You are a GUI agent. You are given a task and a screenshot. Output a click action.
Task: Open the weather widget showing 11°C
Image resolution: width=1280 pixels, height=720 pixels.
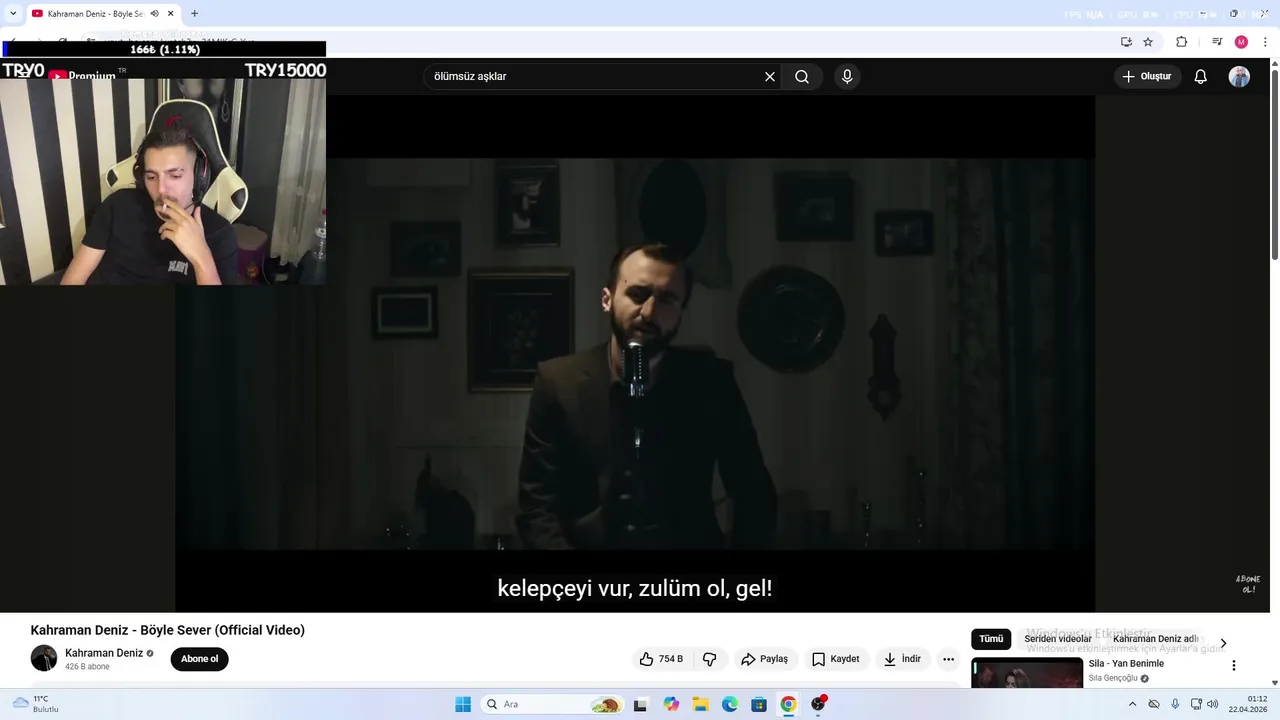pos(36,704)
